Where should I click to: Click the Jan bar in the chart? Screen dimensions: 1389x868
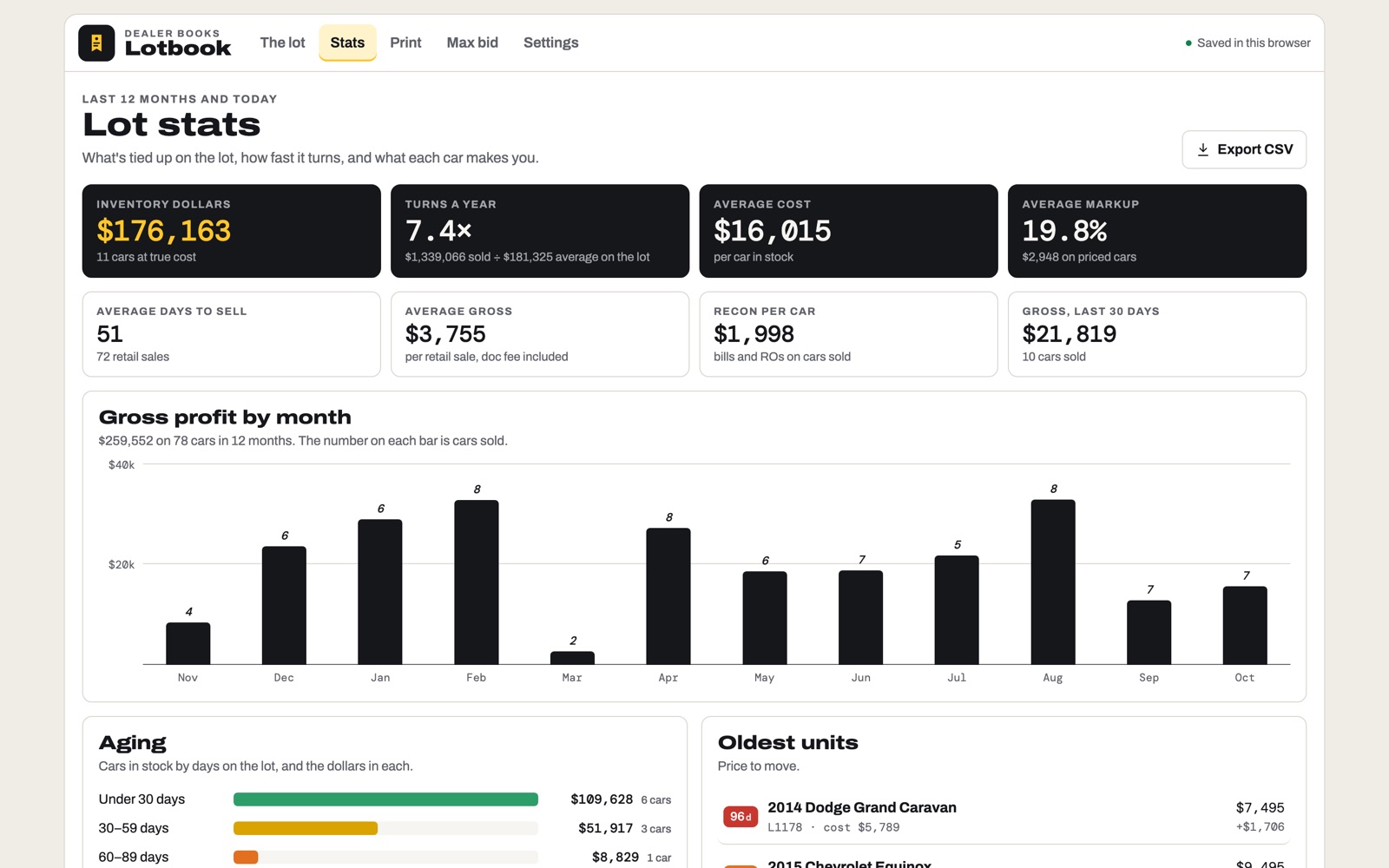380,592
